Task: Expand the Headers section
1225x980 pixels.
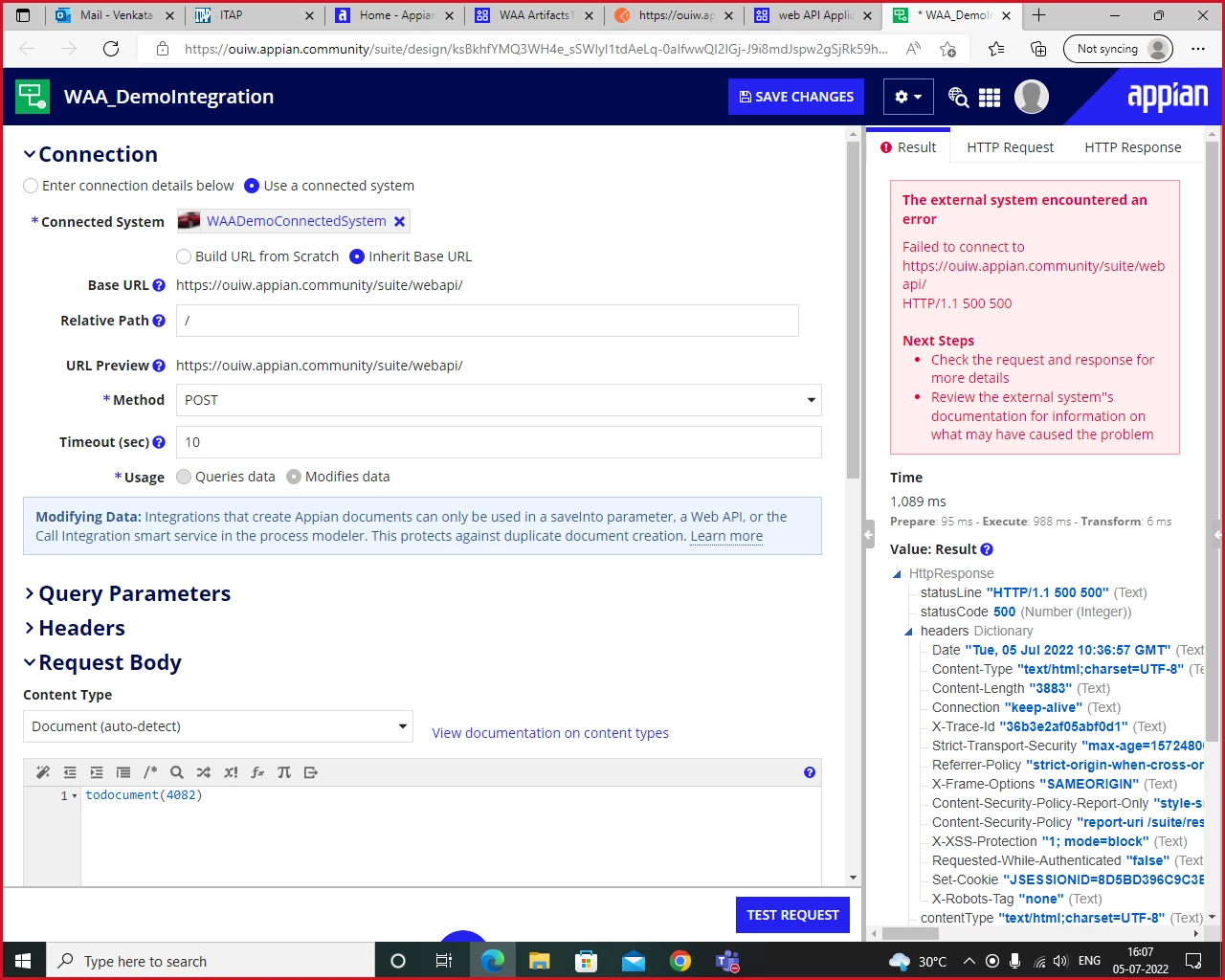Action: point(30,629)
